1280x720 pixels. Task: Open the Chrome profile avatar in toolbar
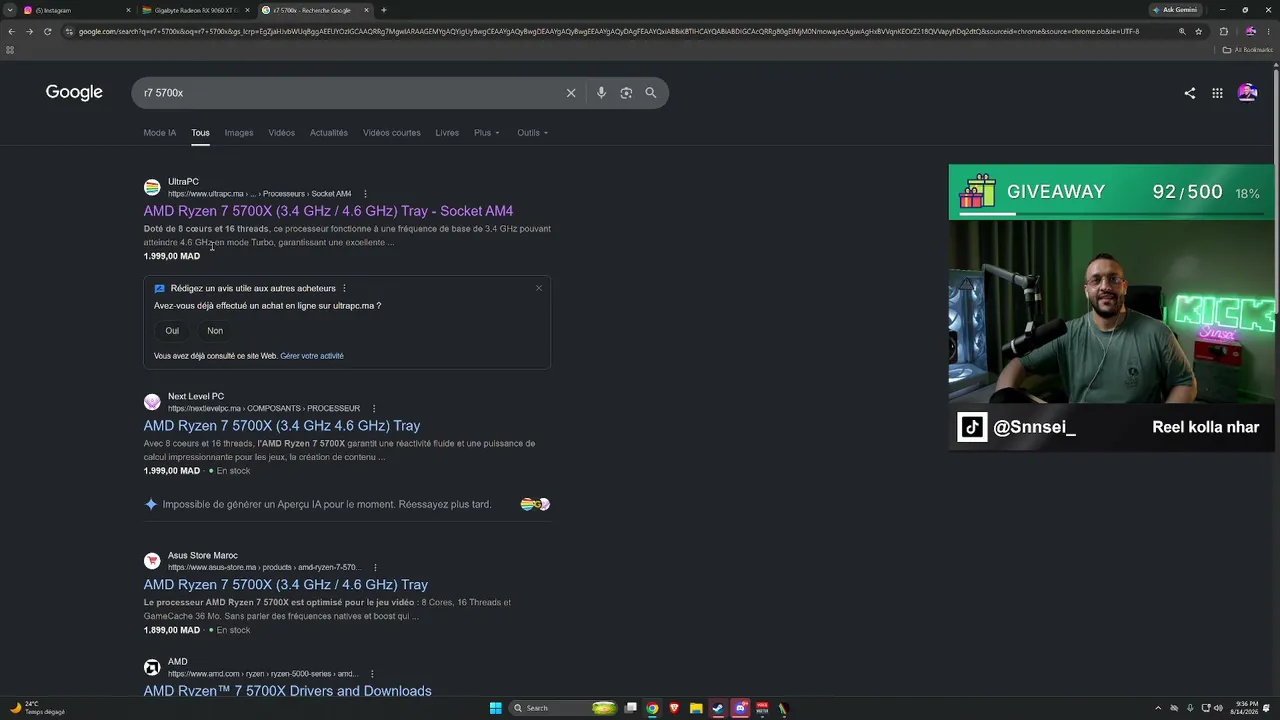point(1250,31)
